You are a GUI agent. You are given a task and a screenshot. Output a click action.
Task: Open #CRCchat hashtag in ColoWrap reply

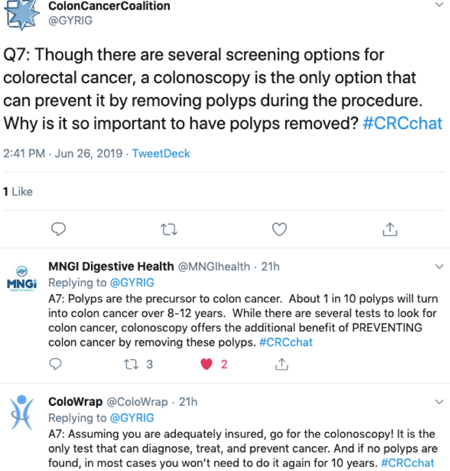pyautogui.click(x=408, y=463)
